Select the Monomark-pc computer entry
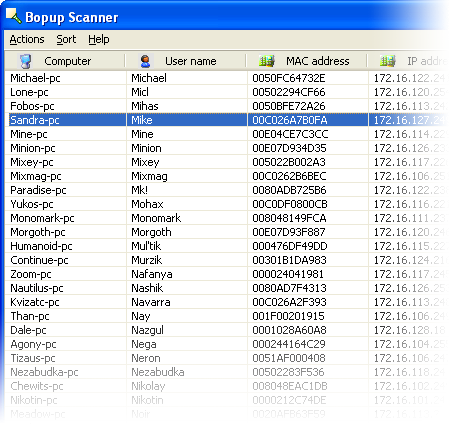Screen dimensions: 450x425 click(x=42, y=218)
